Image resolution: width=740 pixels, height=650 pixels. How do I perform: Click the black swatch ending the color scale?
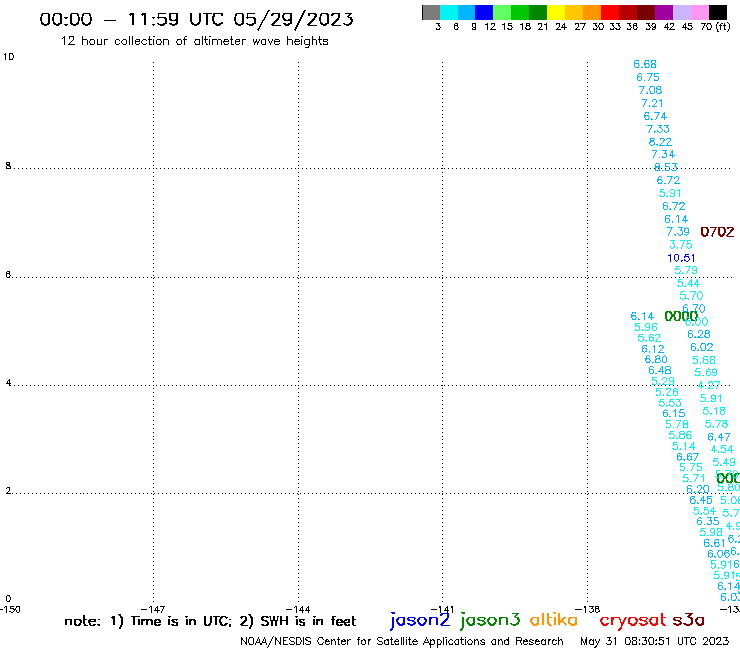pos(717,12)
